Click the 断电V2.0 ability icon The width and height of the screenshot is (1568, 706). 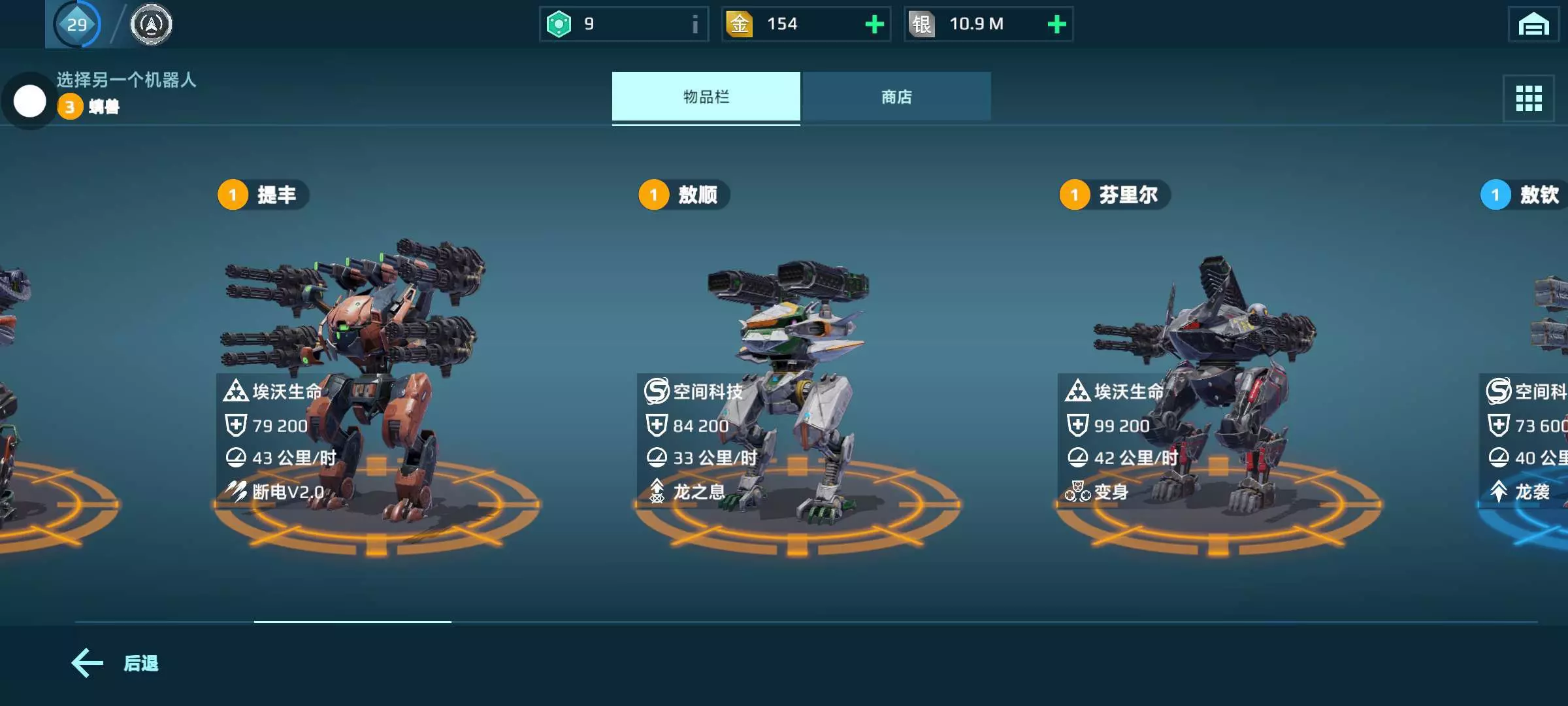pyautogui.click(x=236, y=492)
